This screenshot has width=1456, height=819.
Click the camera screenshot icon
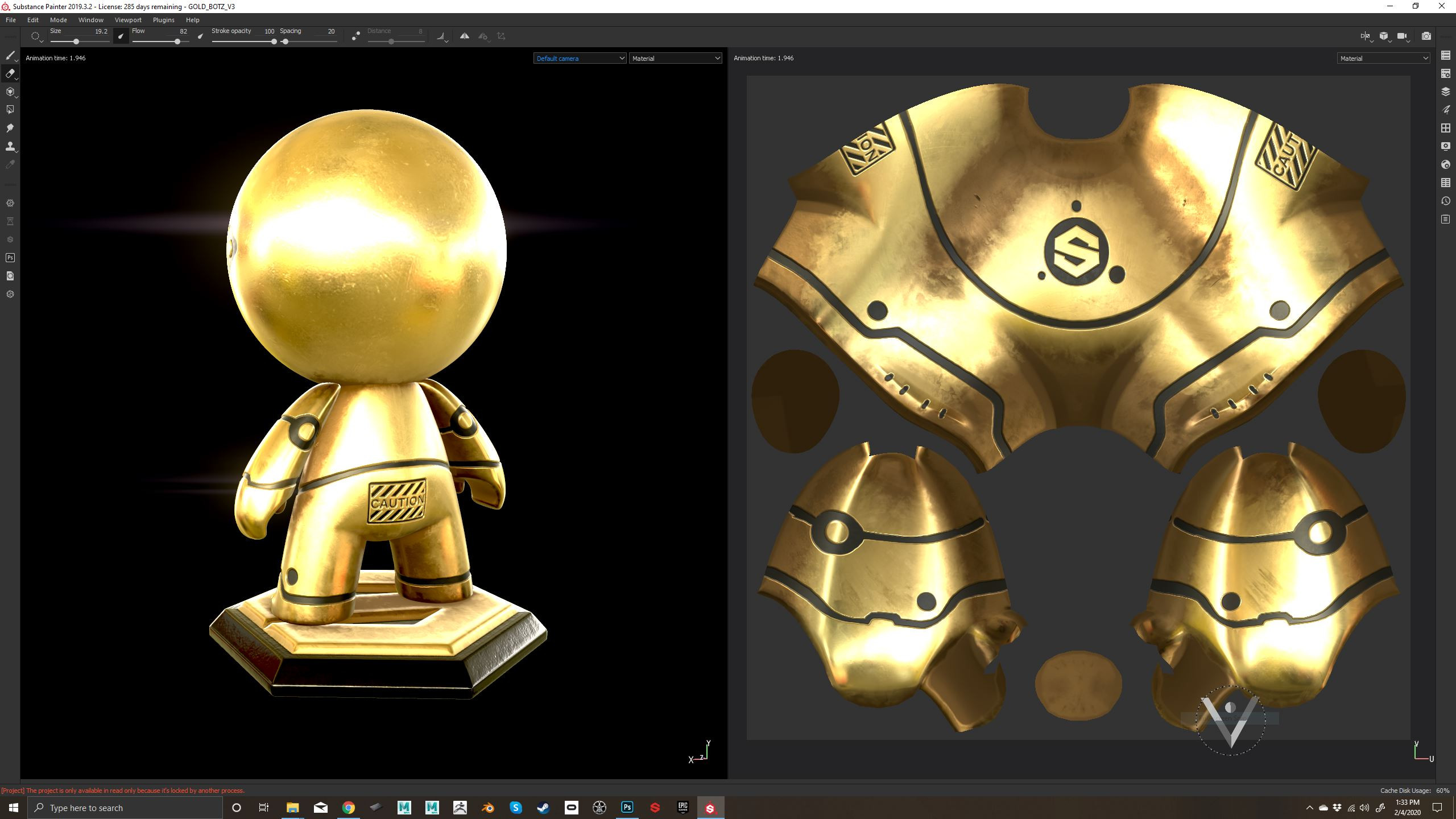[1426, 36]
